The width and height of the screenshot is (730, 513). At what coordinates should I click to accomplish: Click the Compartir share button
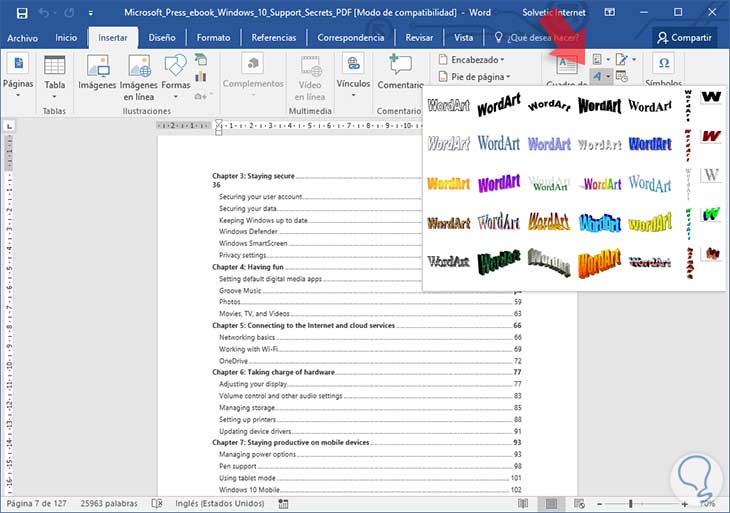[684, 38]
